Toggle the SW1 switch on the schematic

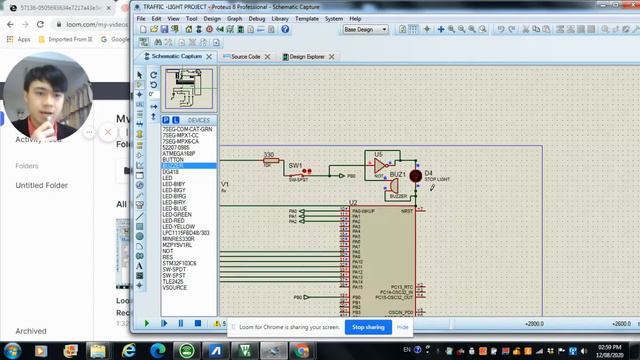(x=298, y=176)
